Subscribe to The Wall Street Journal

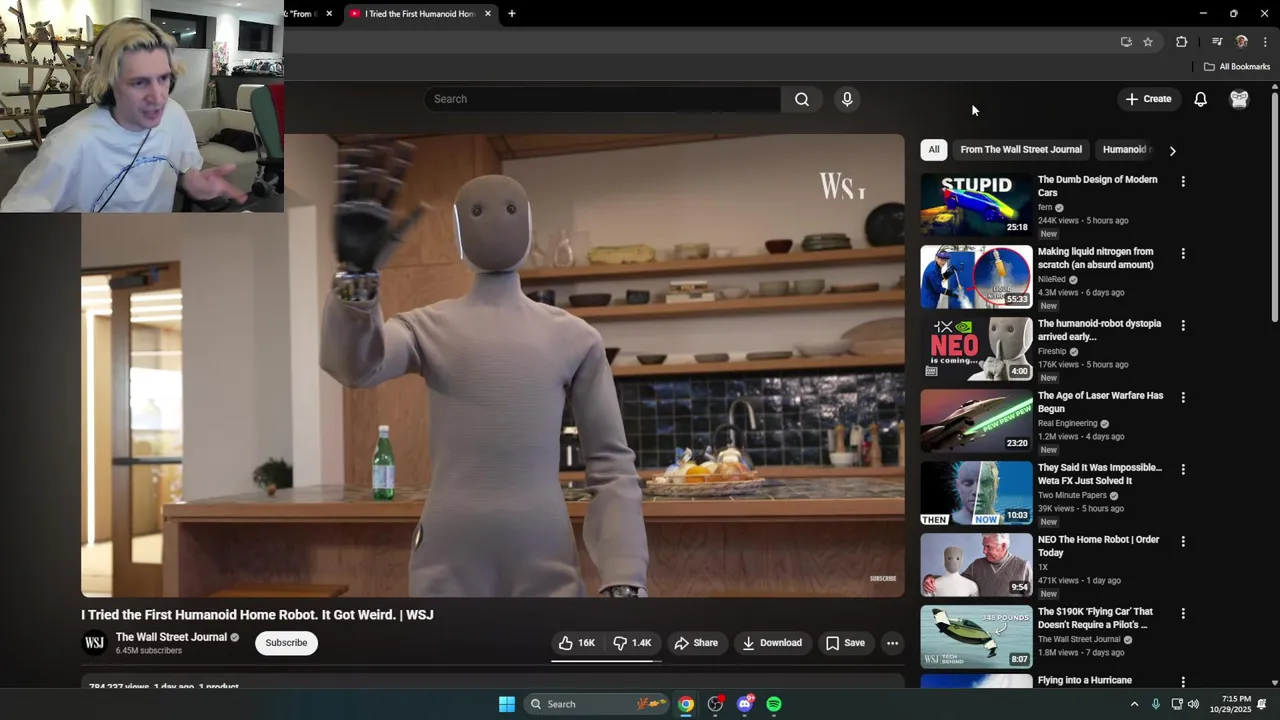pos(286,643)
